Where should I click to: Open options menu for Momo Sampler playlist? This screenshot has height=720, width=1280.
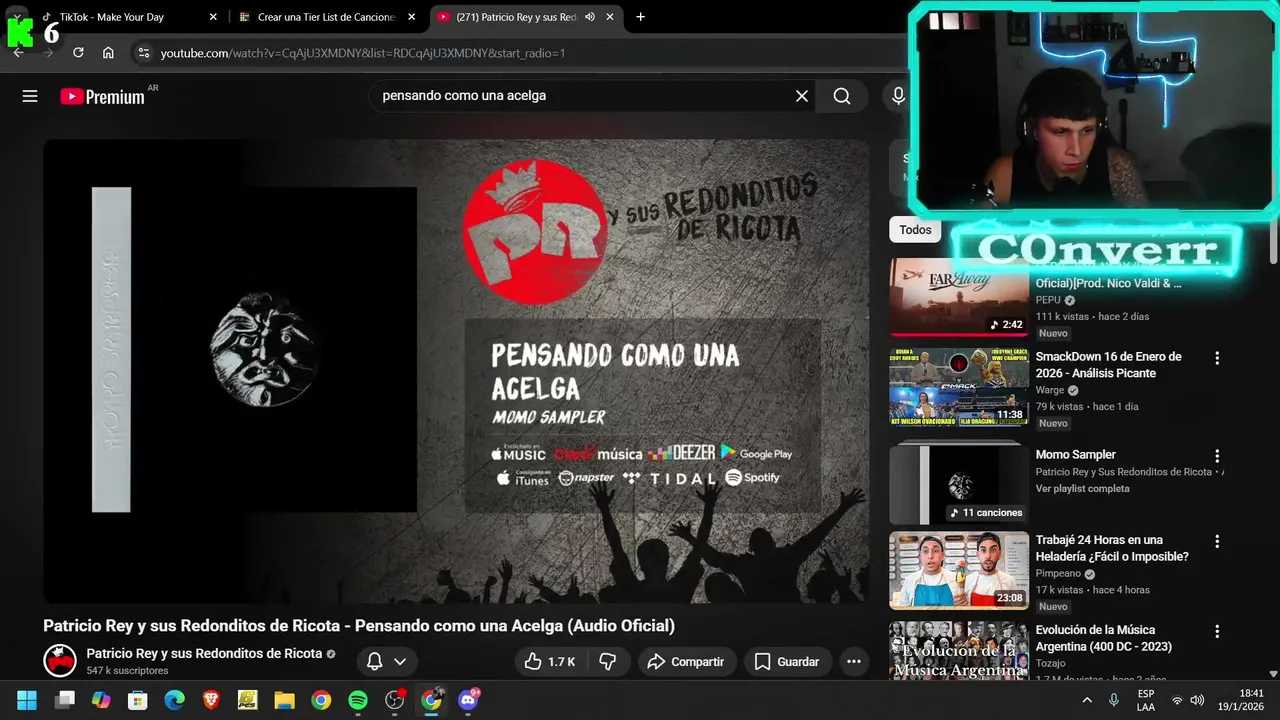click(1217, 455)
